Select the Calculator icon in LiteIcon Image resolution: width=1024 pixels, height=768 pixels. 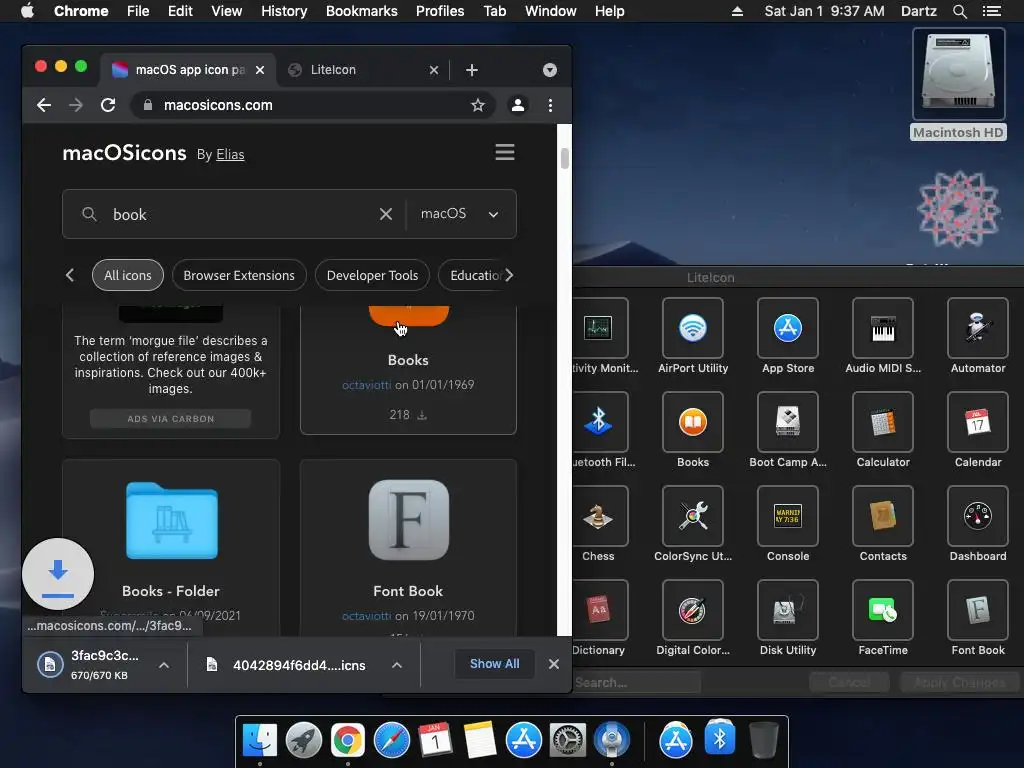(x=882, y=422)
